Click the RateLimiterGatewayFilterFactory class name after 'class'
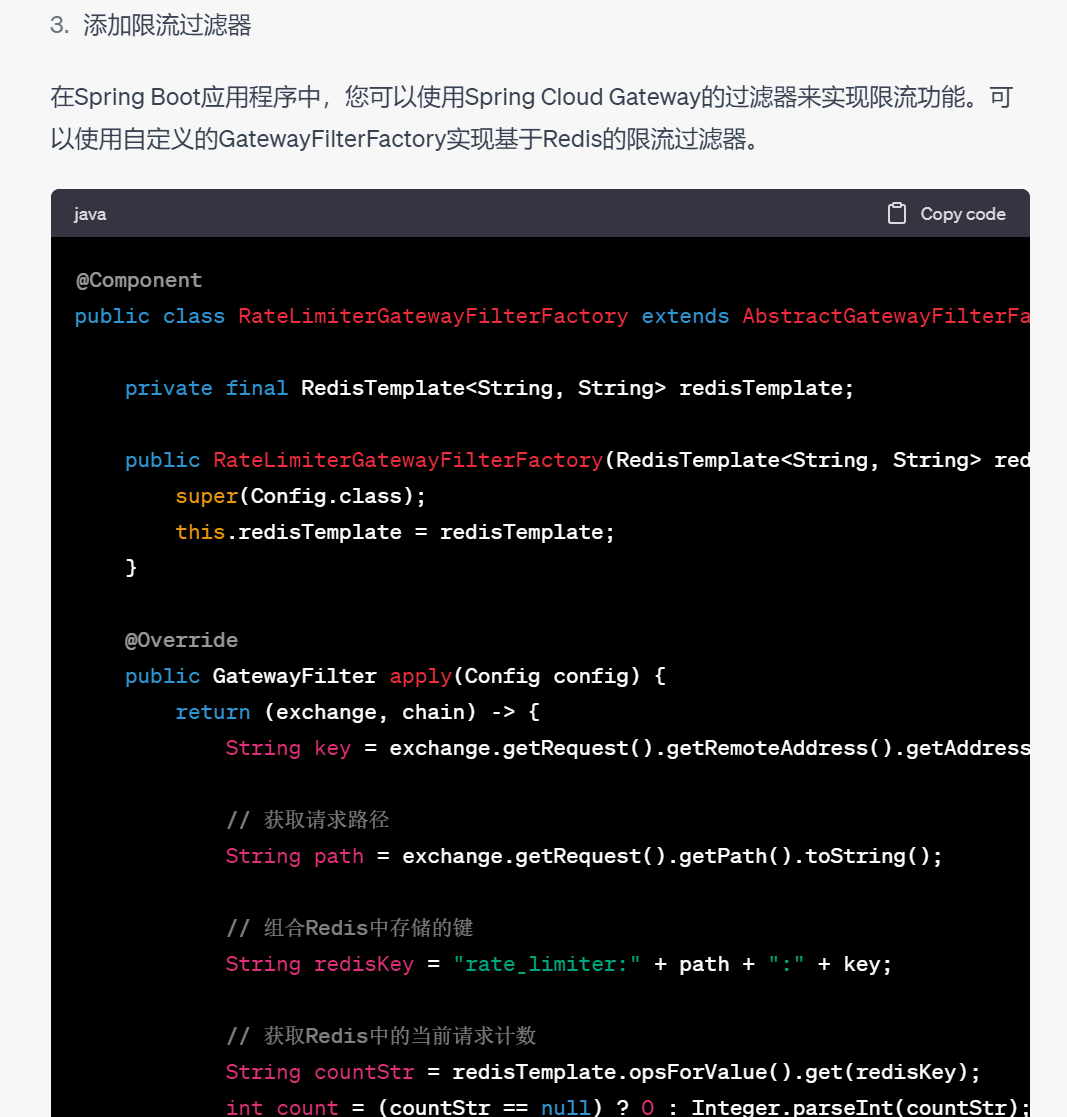Image resolution: width=1067 pixels, height=1117 pixels. (433, 316)
